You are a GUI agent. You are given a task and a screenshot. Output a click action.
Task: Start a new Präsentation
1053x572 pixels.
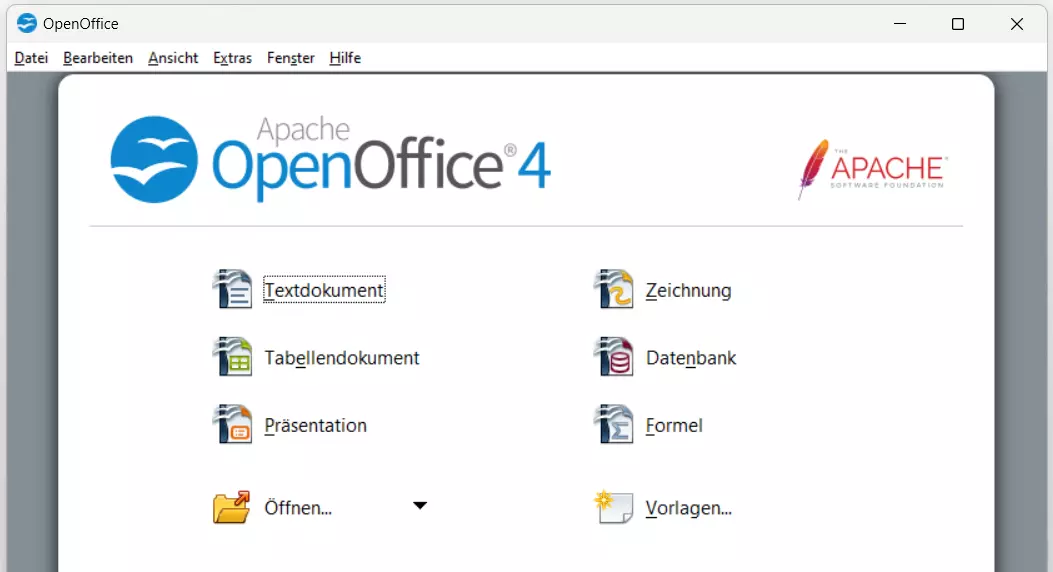click(316, 426)
